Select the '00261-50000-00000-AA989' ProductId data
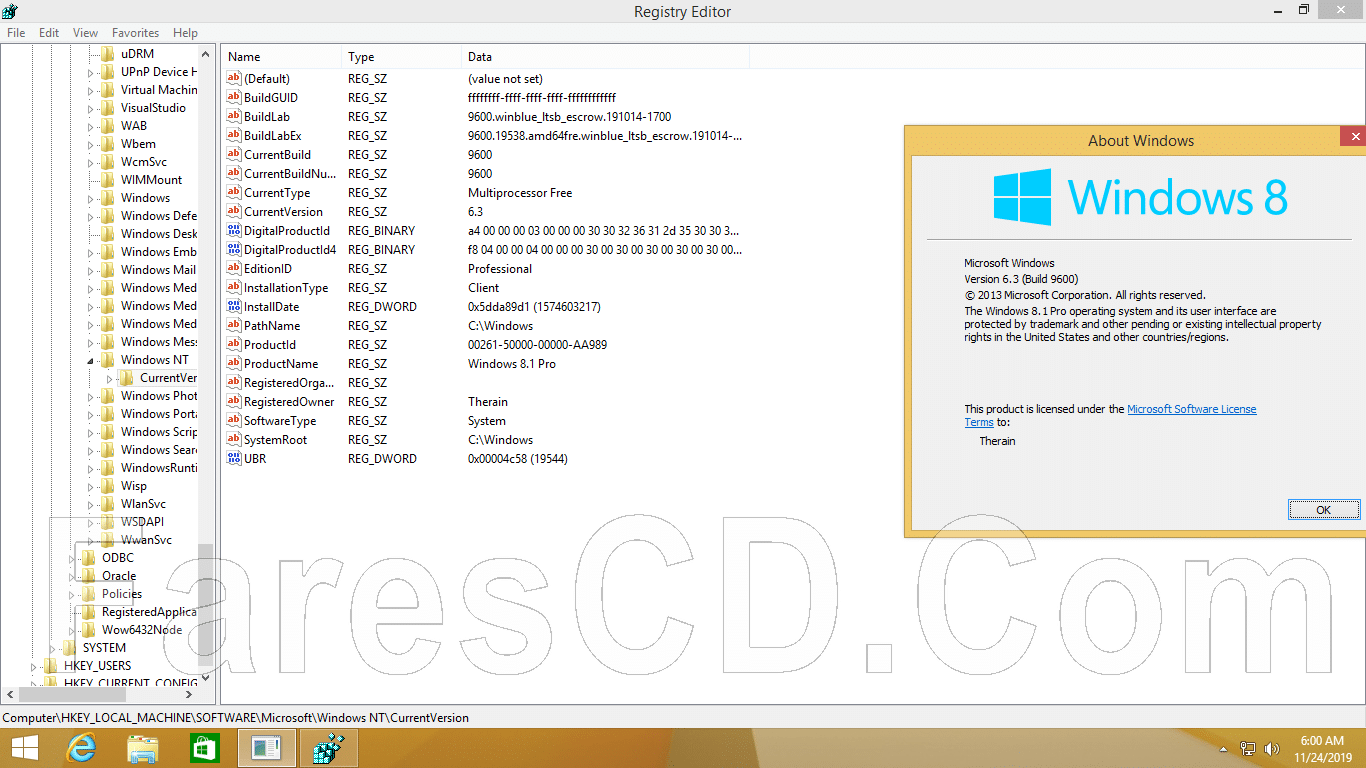The width and height of the screenshot is (1366, 768). pyautogui.click(x=537, y=345)
